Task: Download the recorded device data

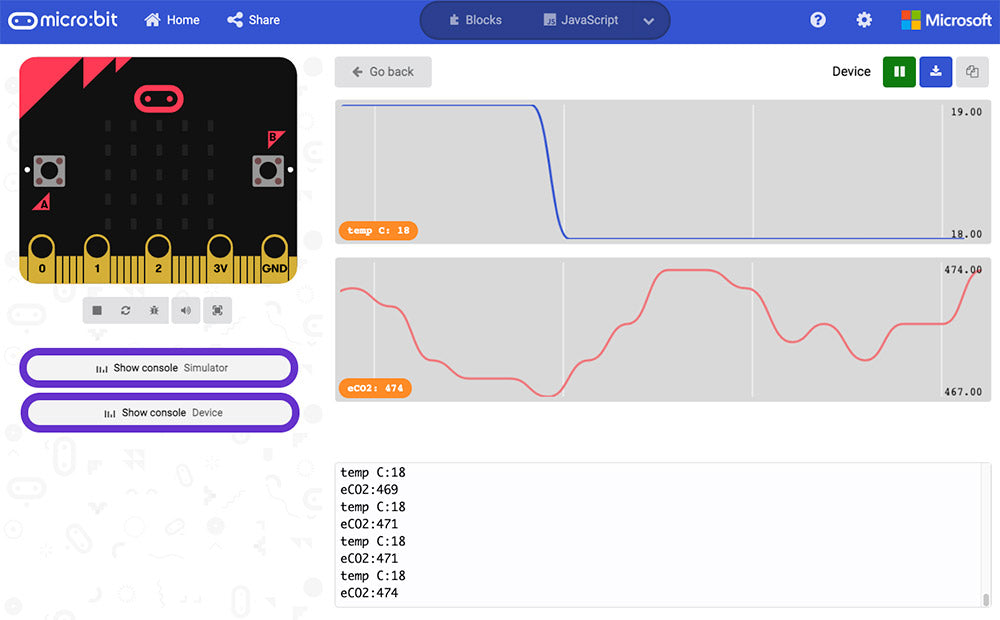Action: point(936,71)
